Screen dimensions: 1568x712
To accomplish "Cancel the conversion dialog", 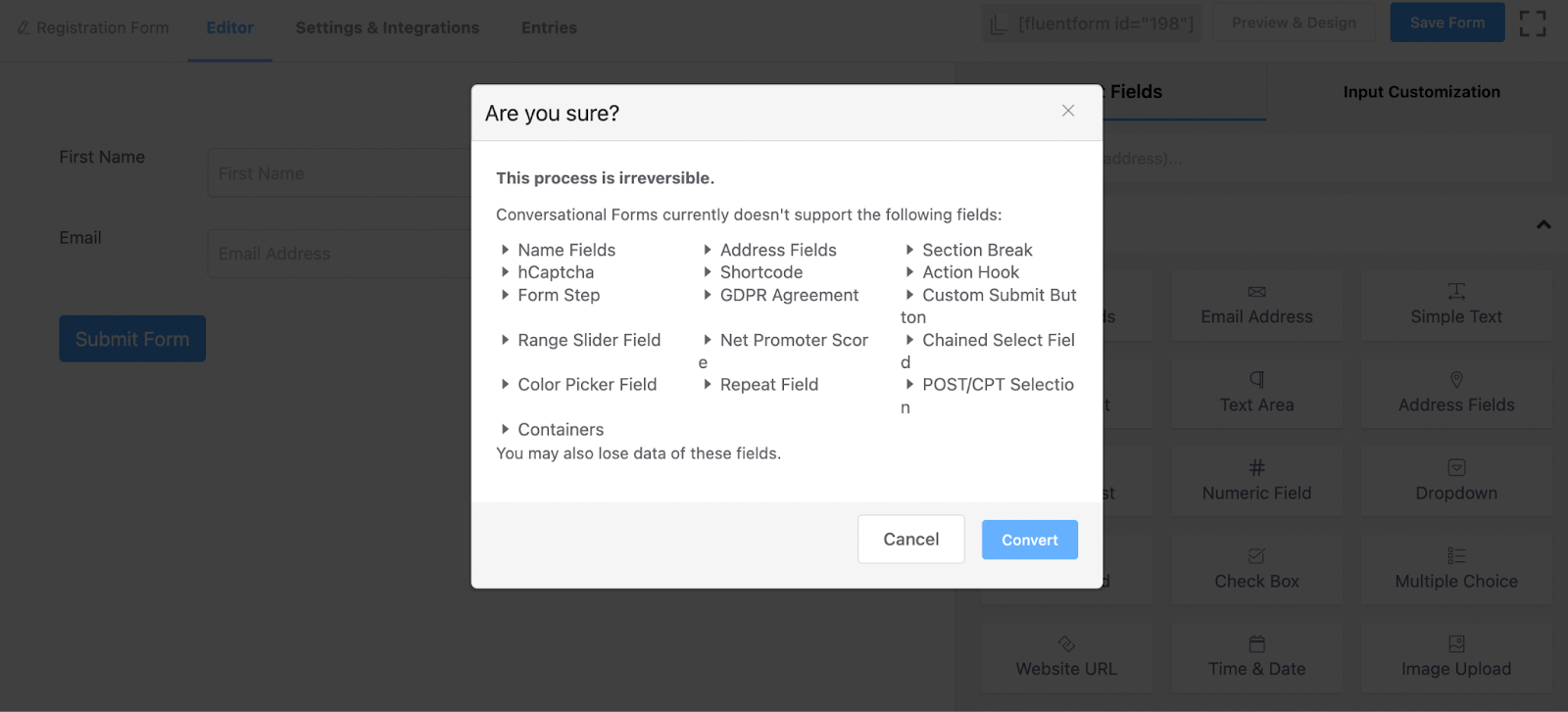I will 911,540.
